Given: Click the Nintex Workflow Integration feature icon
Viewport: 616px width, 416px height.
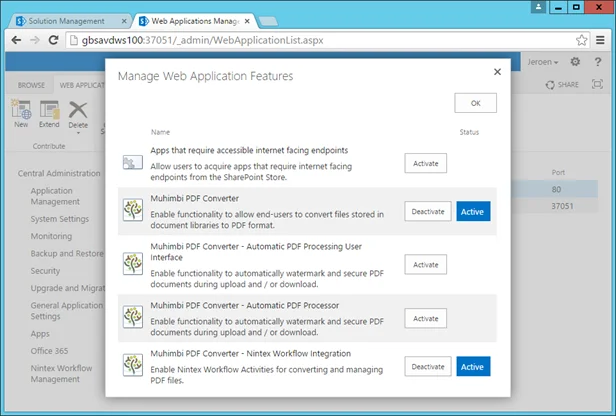Looking at the screenshot, I should pos(132,366).
